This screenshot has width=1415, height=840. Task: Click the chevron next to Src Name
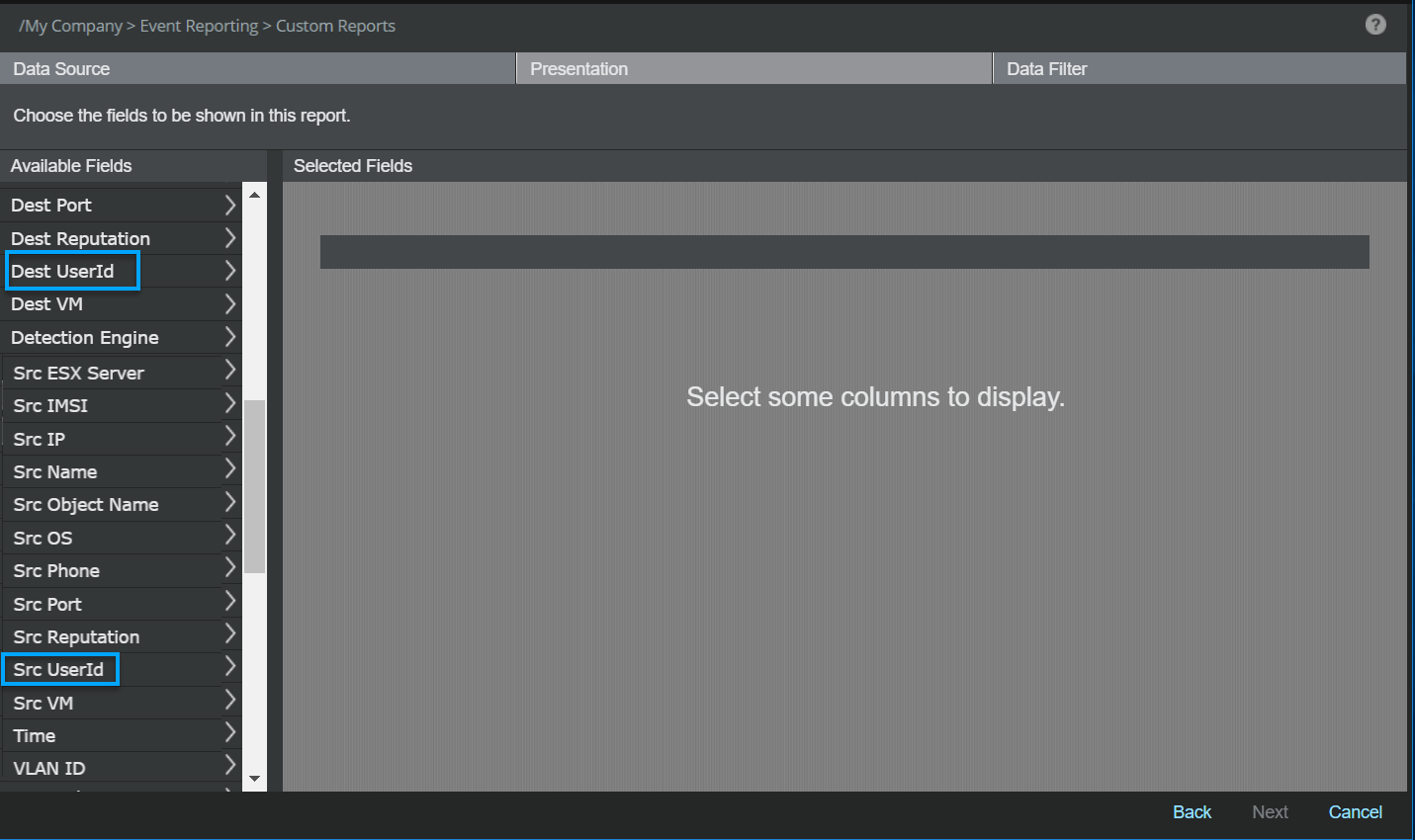(x=229, y=469)
